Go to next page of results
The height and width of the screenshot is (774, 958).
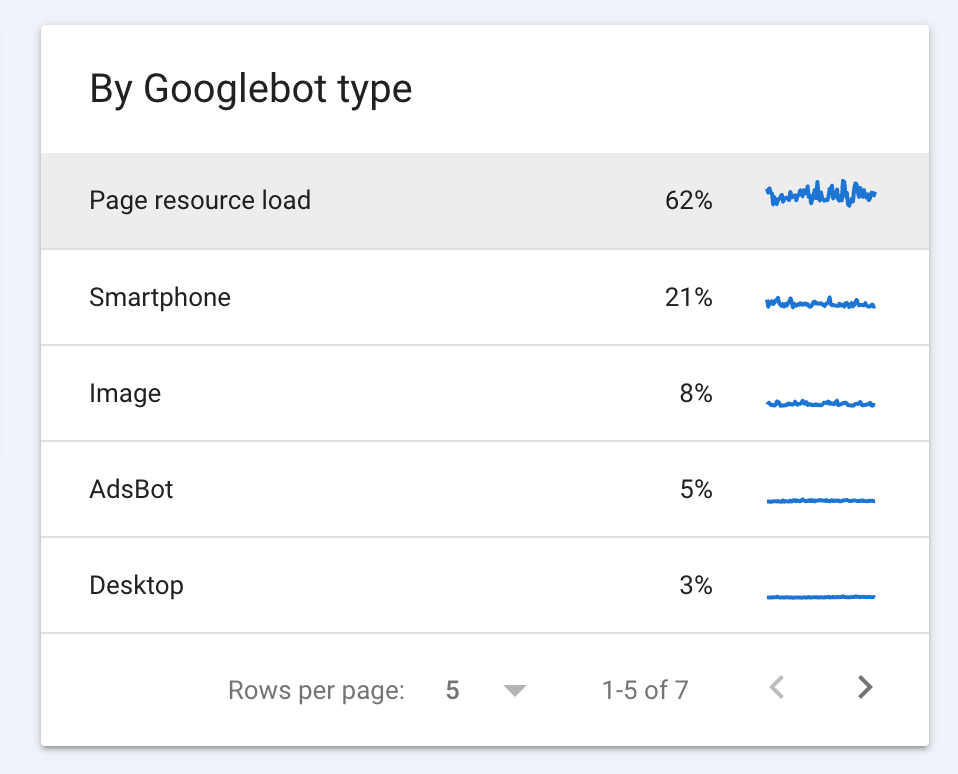pyautogui.click(x=865, y=688)
